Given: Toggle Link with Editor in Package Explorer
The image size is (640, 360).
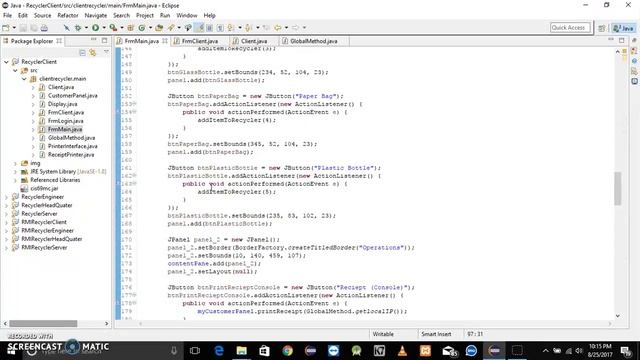Looking at the screenshot, I should (x=93, y=53).
